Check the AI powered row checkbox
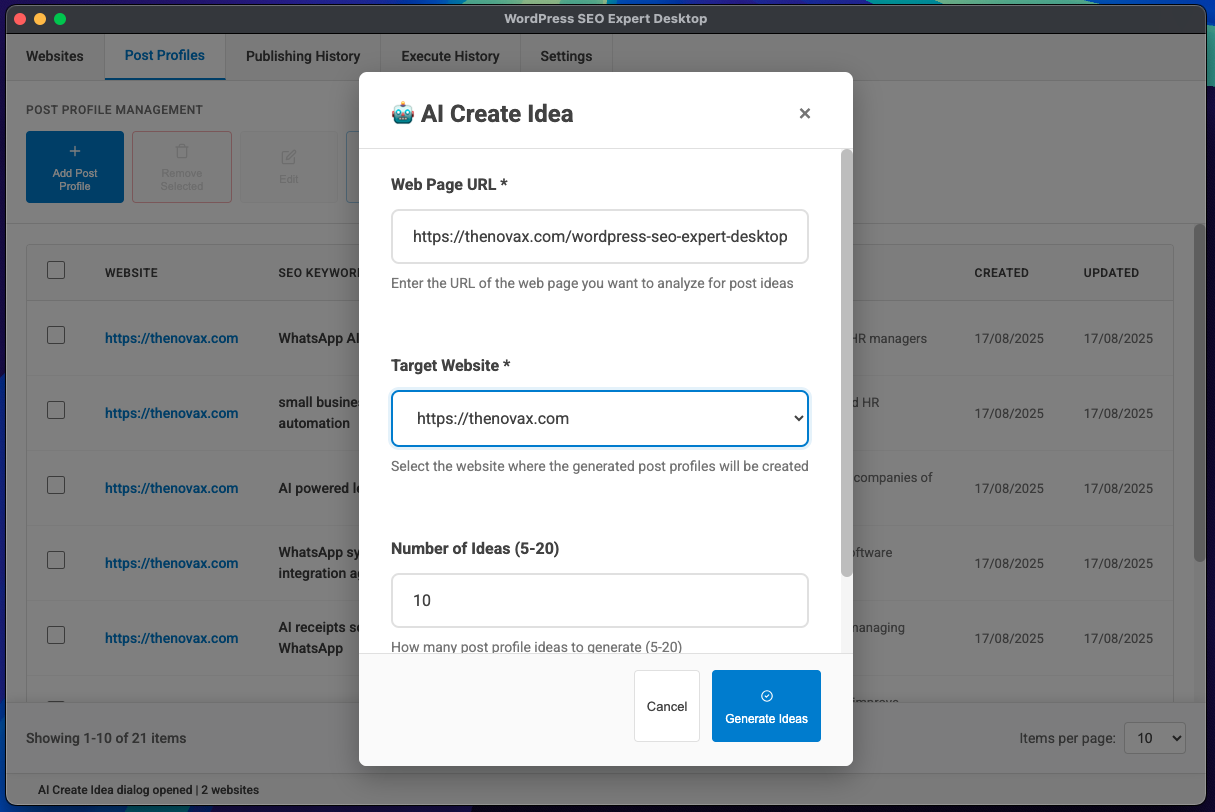Screen dimensions: 1215x812 [56, 485]
